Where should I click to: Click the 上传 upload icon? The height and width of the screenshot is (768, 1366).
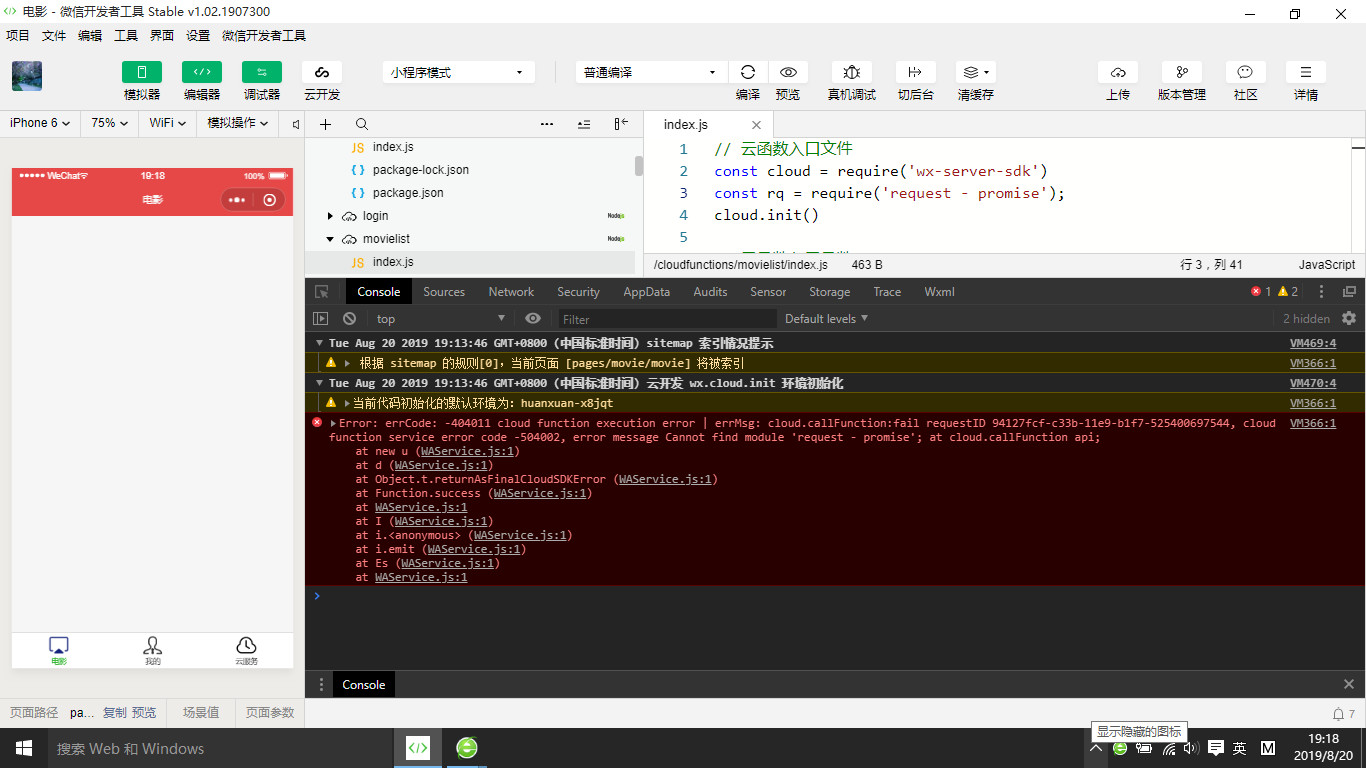pyautogui.click(x=1118, y=72)
